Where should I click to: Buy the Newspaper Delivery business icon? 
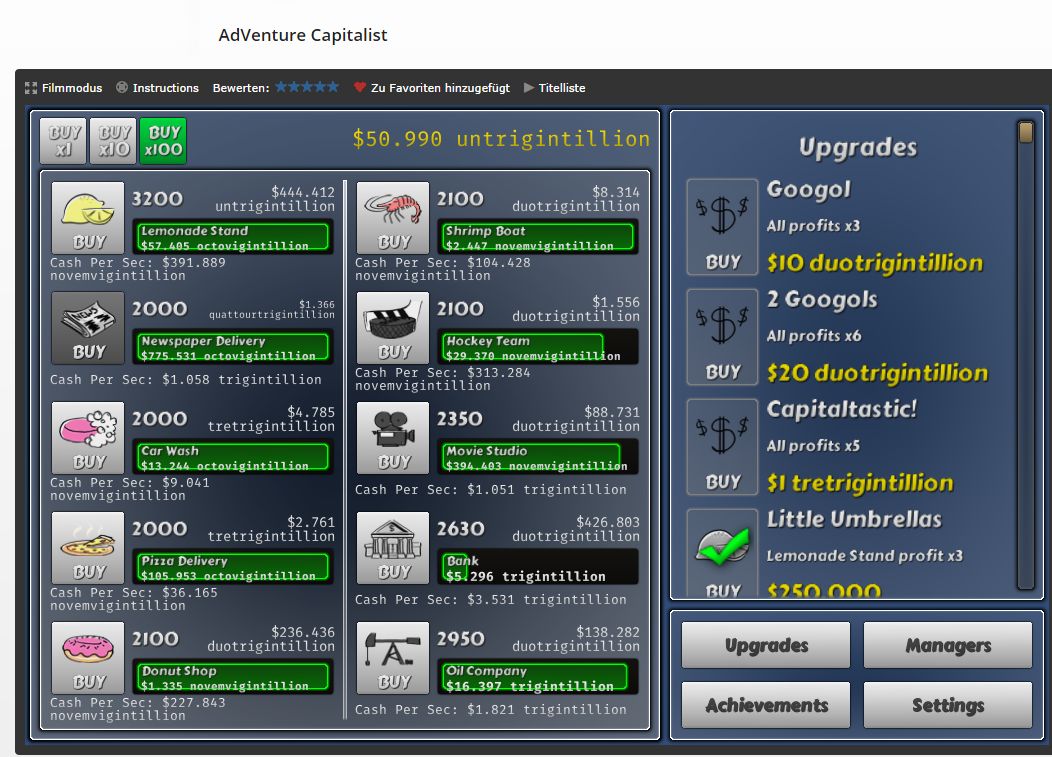[88, 327]
